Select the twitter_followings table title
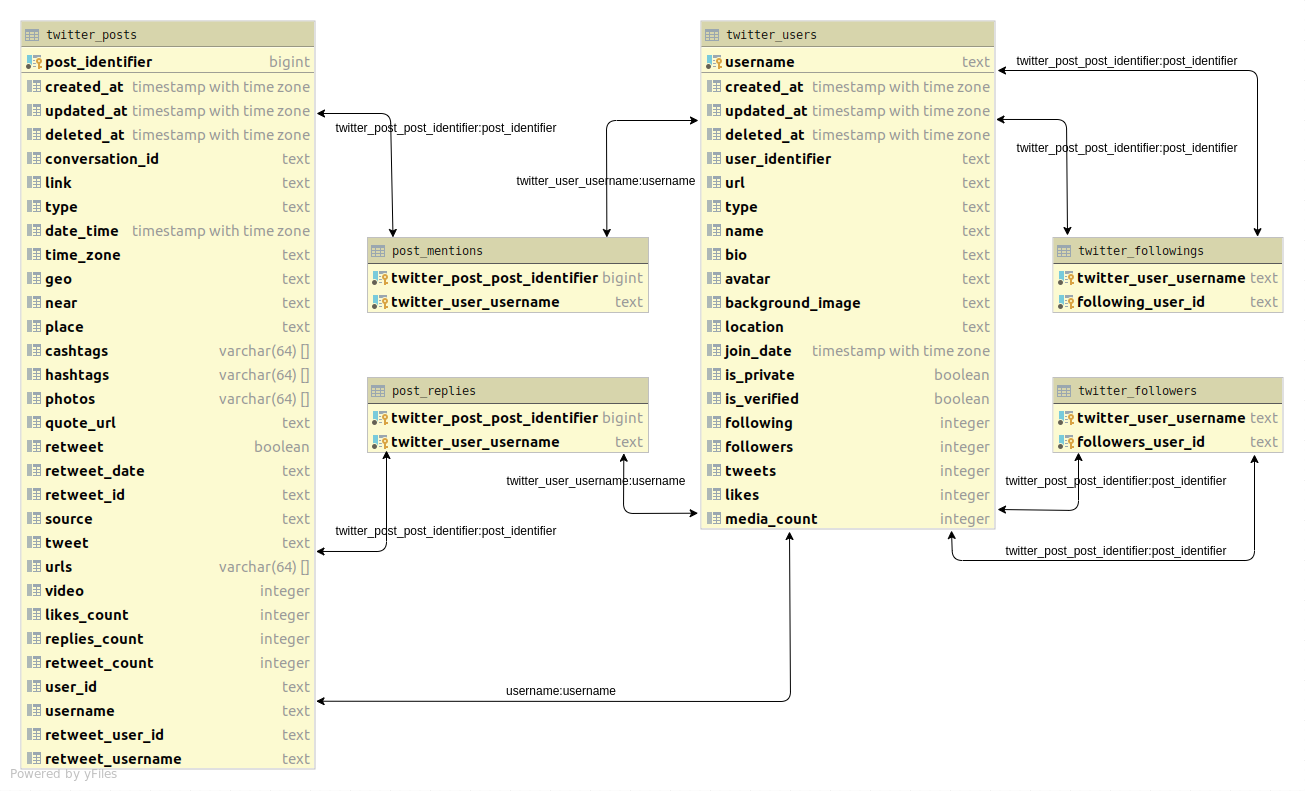This screenshot has width=1305, height=791. [x=1141, y=251]
